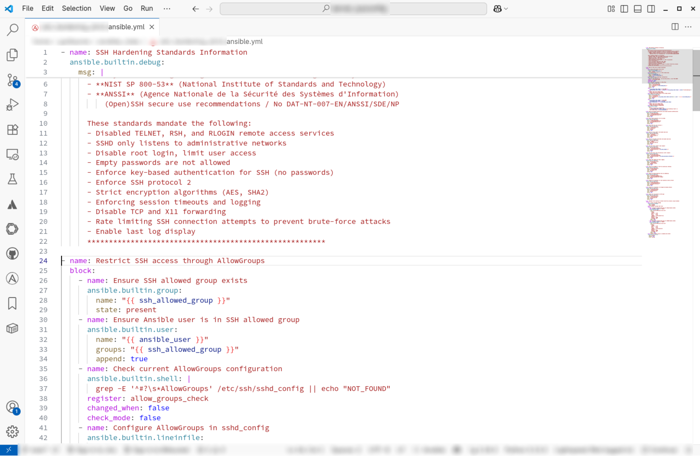Click 'Ensure SSH allowed group exists' text

click(x=180, y=280)
